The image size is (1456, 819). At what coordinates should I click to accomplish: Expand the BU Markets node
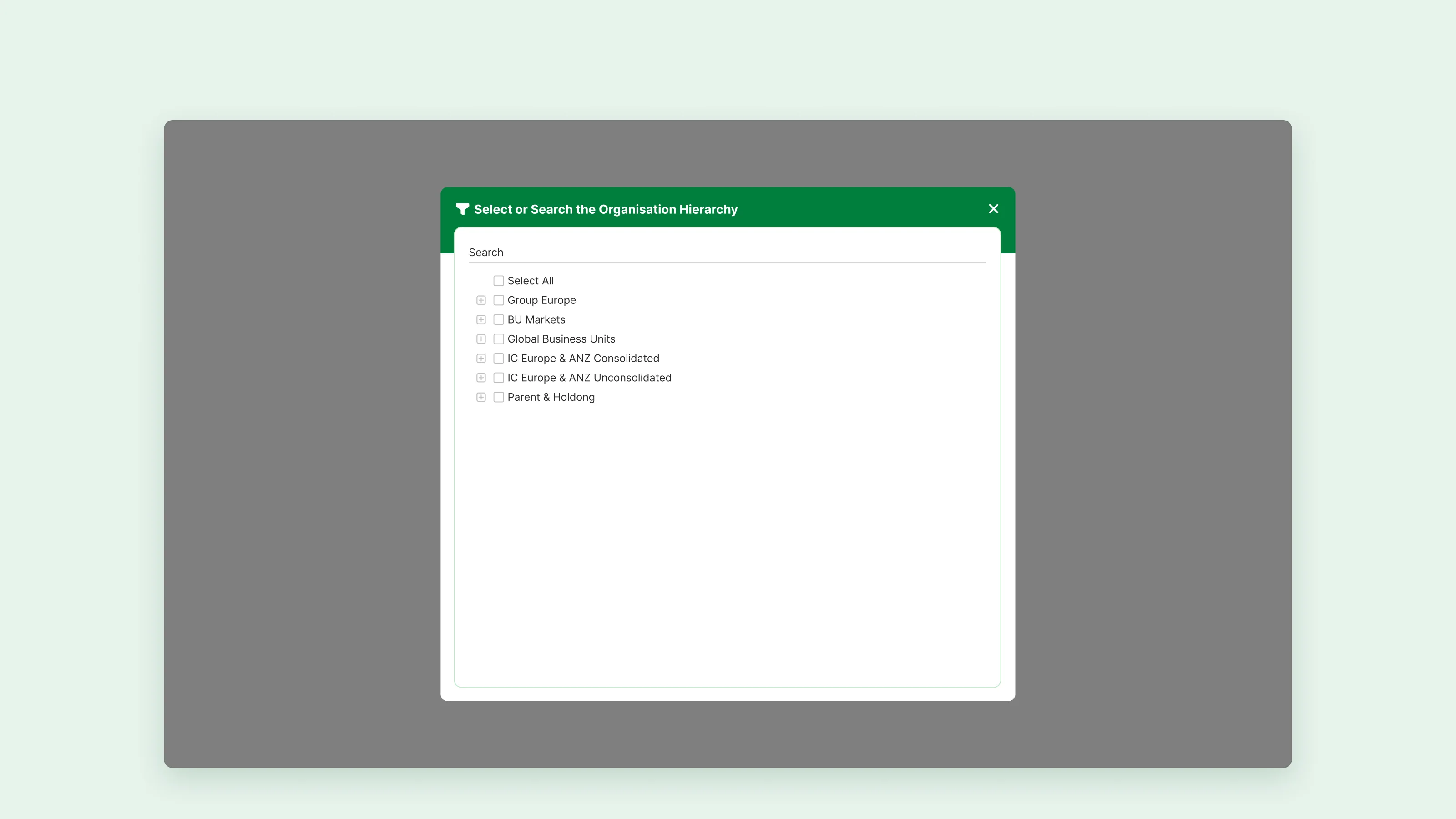coord(481,319)
